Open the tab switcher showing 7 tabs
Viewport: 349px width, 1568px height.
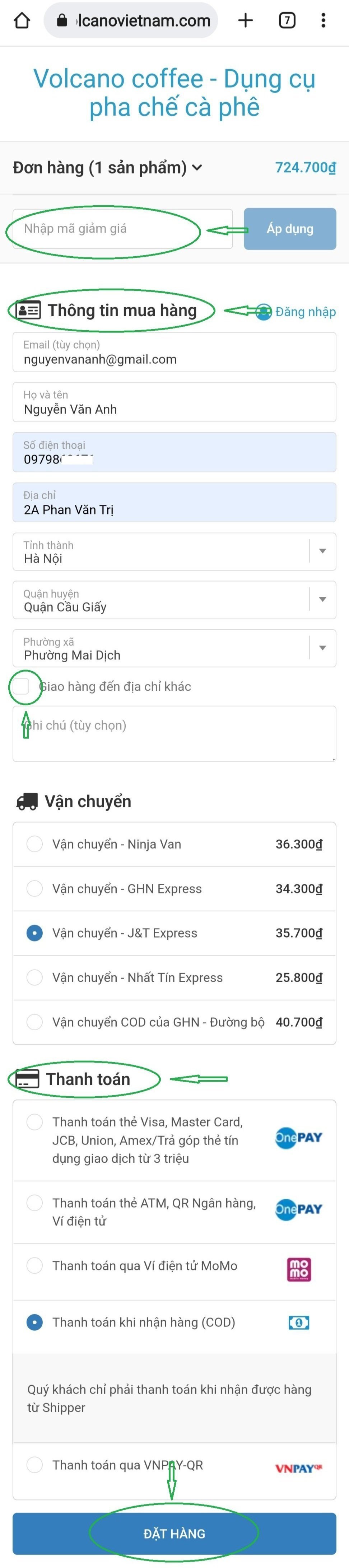(x=287, y=21)
